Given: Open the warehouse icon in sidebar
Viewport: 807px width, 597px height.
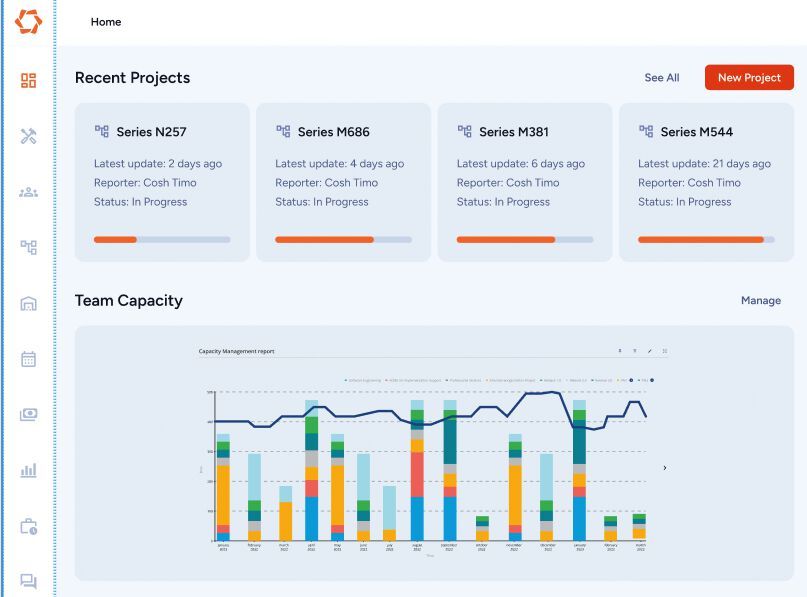Looking at the screenshot, I should coord(28,303).
